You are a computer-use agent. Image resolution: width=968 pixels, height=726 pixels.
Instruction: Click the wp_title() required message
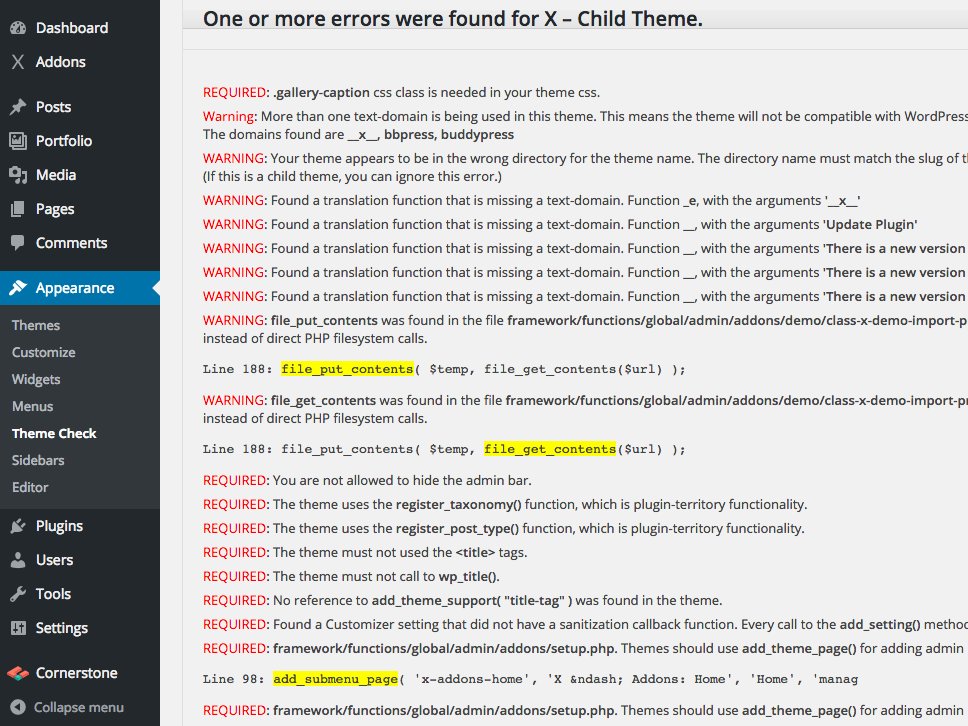(x=351, y=577)
